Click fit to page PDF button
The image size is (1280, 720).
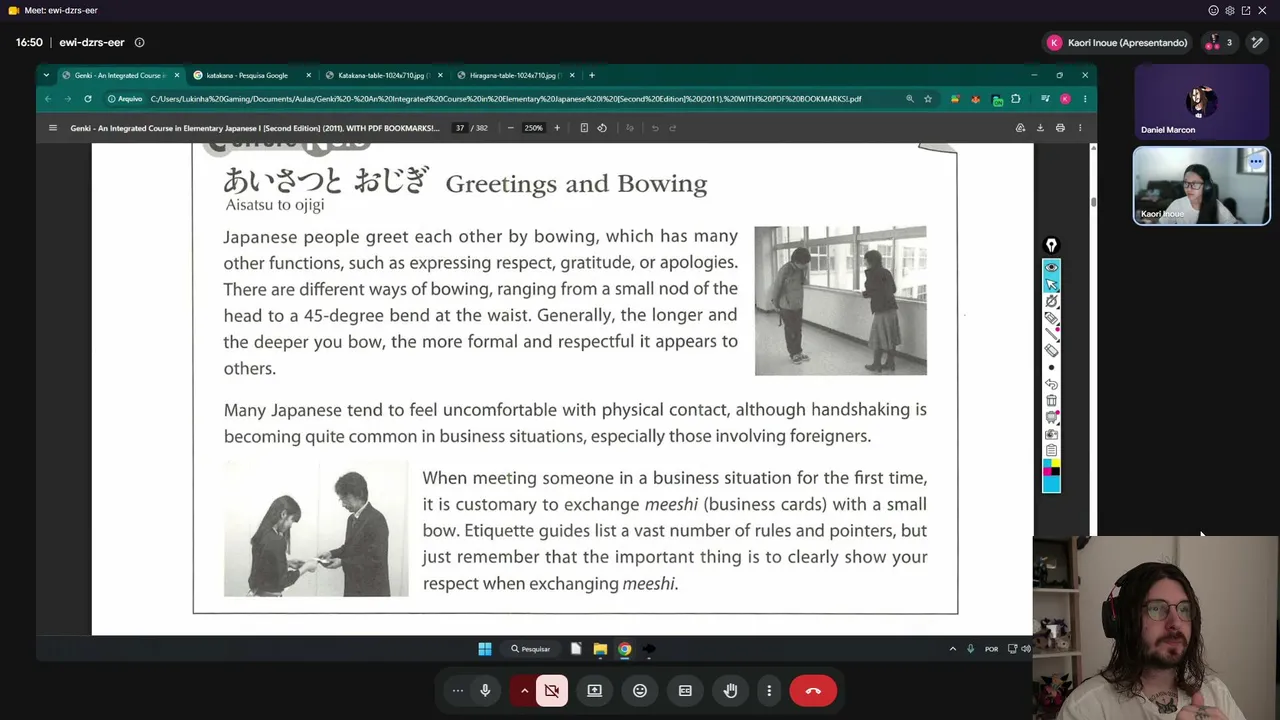584,128
